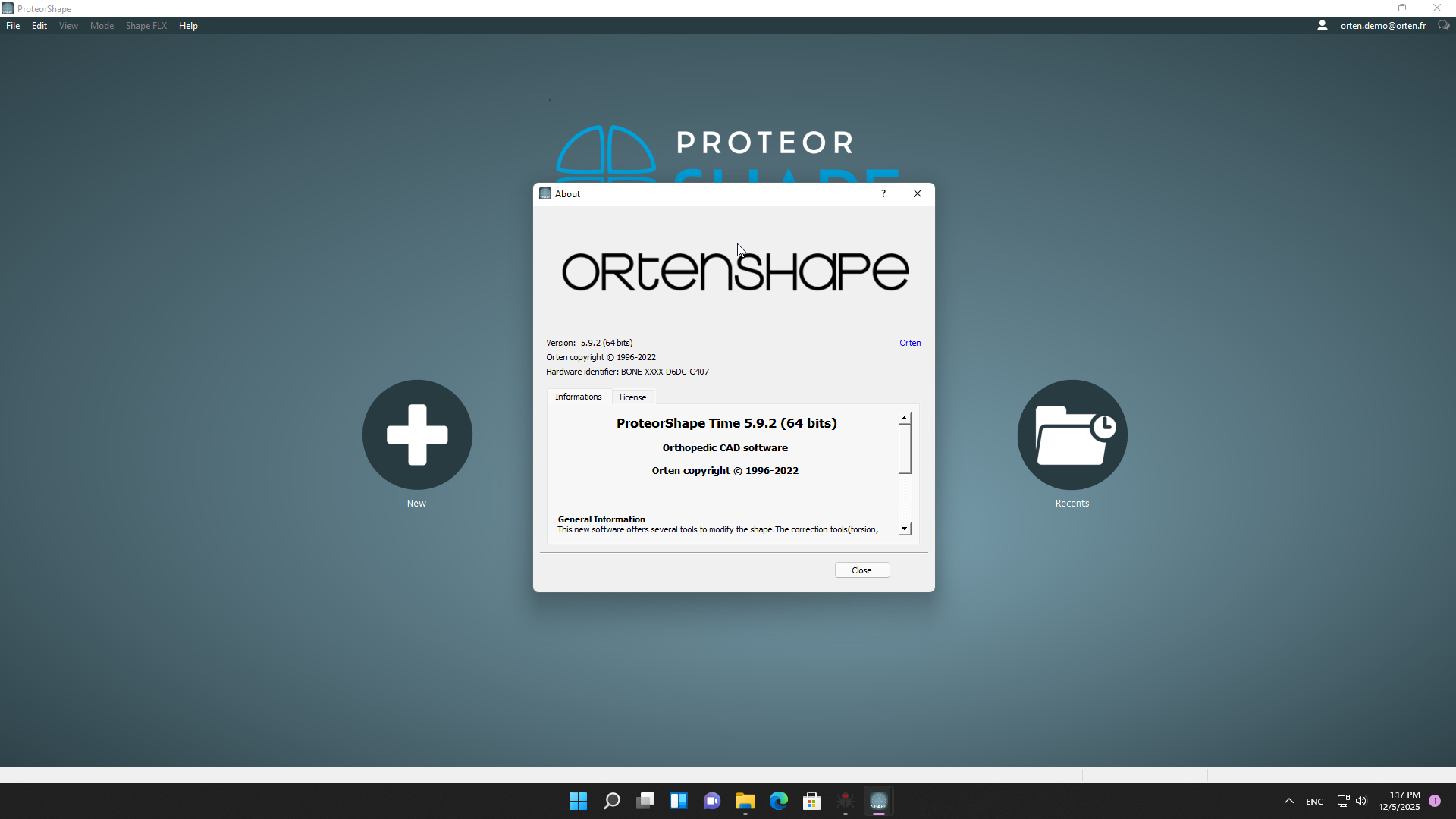
Task: Click the ProteorShape app icon in title bar
Action: (8, 8)
